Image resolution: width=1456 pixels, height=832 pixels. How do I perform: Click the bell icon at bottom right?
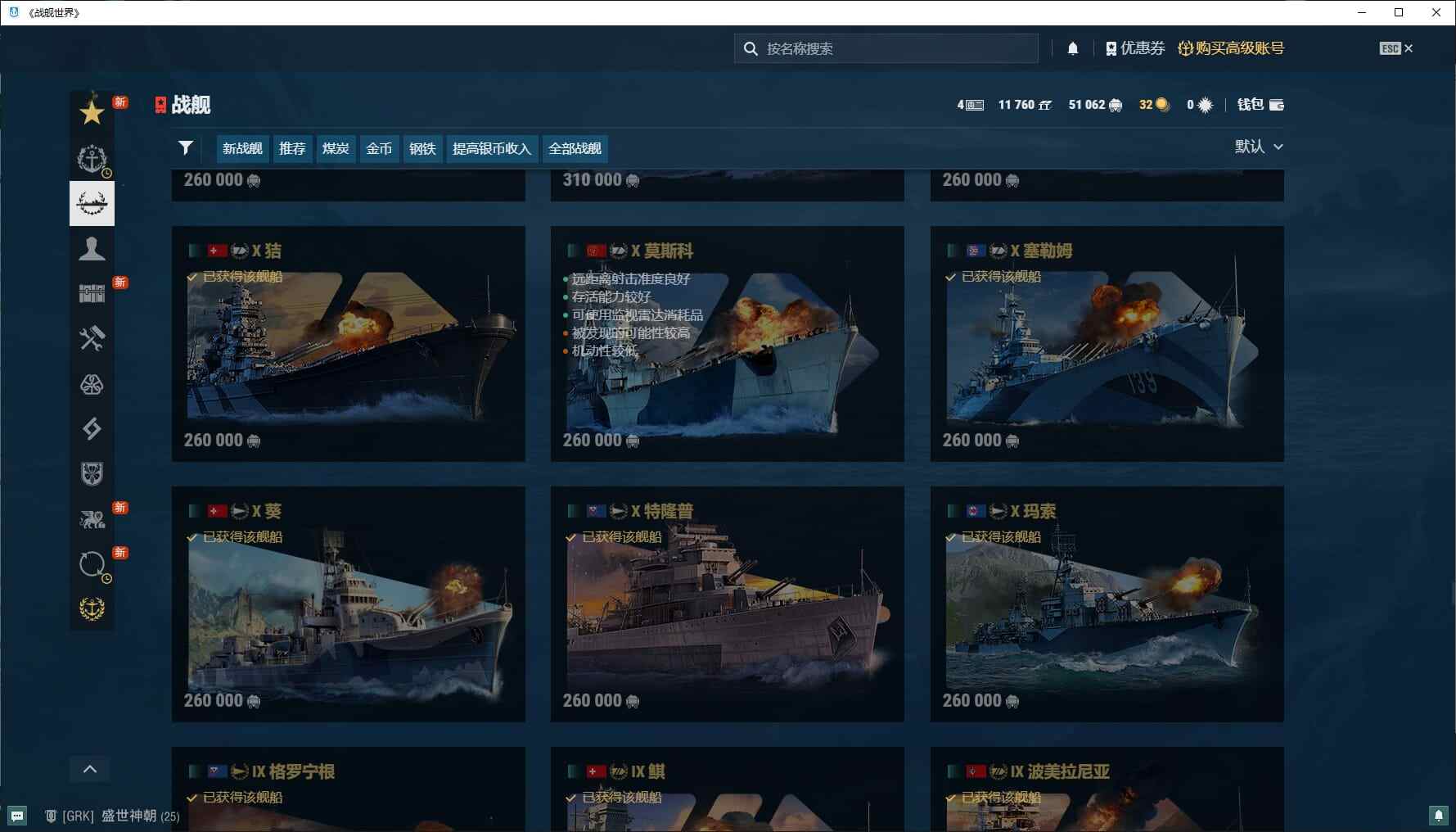pos(1438,816)
